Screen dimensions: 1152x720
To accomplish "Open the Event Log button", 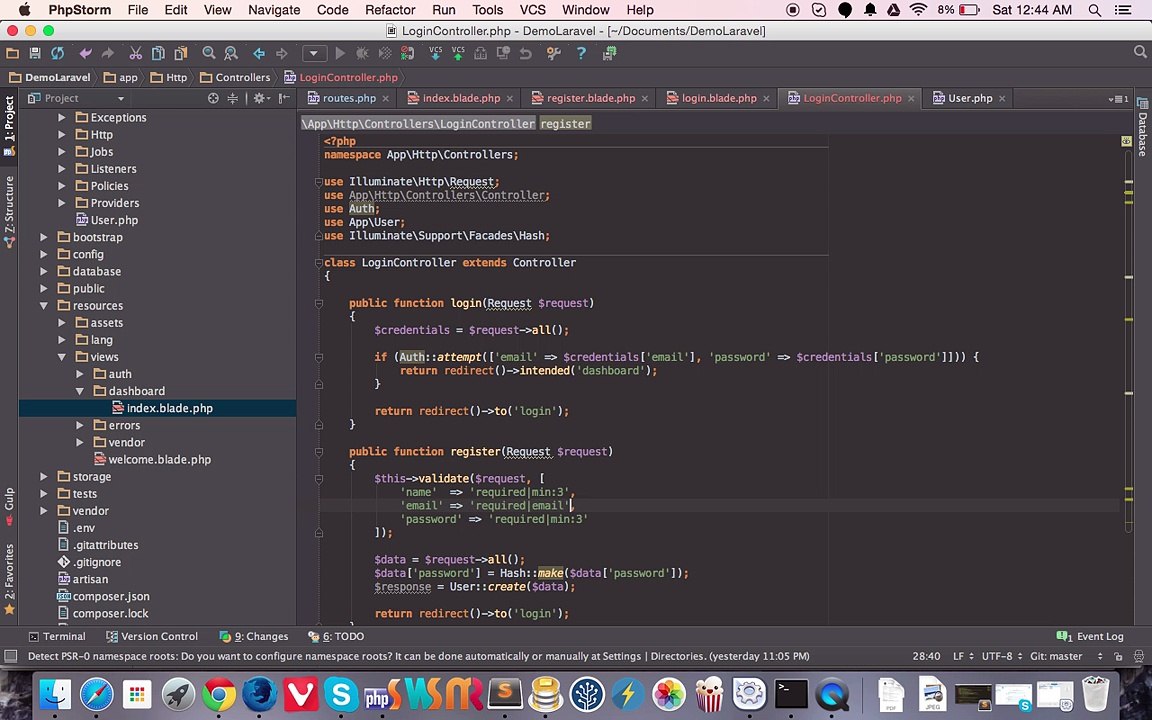I will [1091, 636].
